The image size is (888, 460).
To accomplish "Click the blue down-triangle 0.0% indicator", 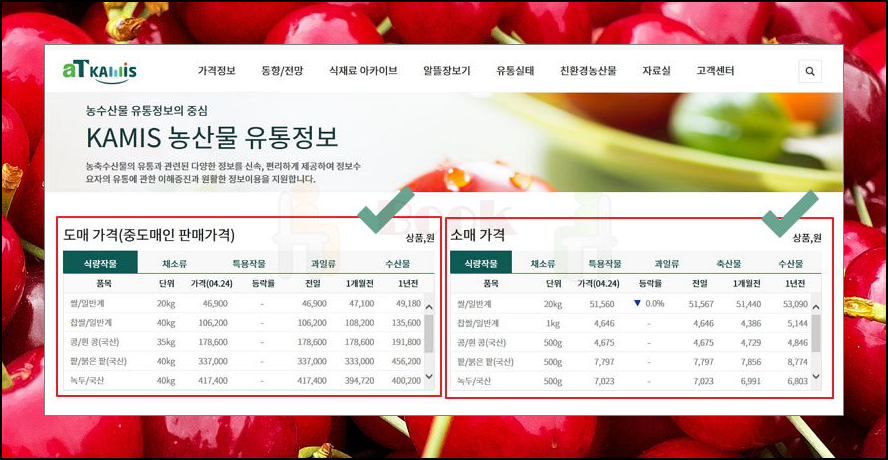I will pyautogui.click(x=648, y=303).
